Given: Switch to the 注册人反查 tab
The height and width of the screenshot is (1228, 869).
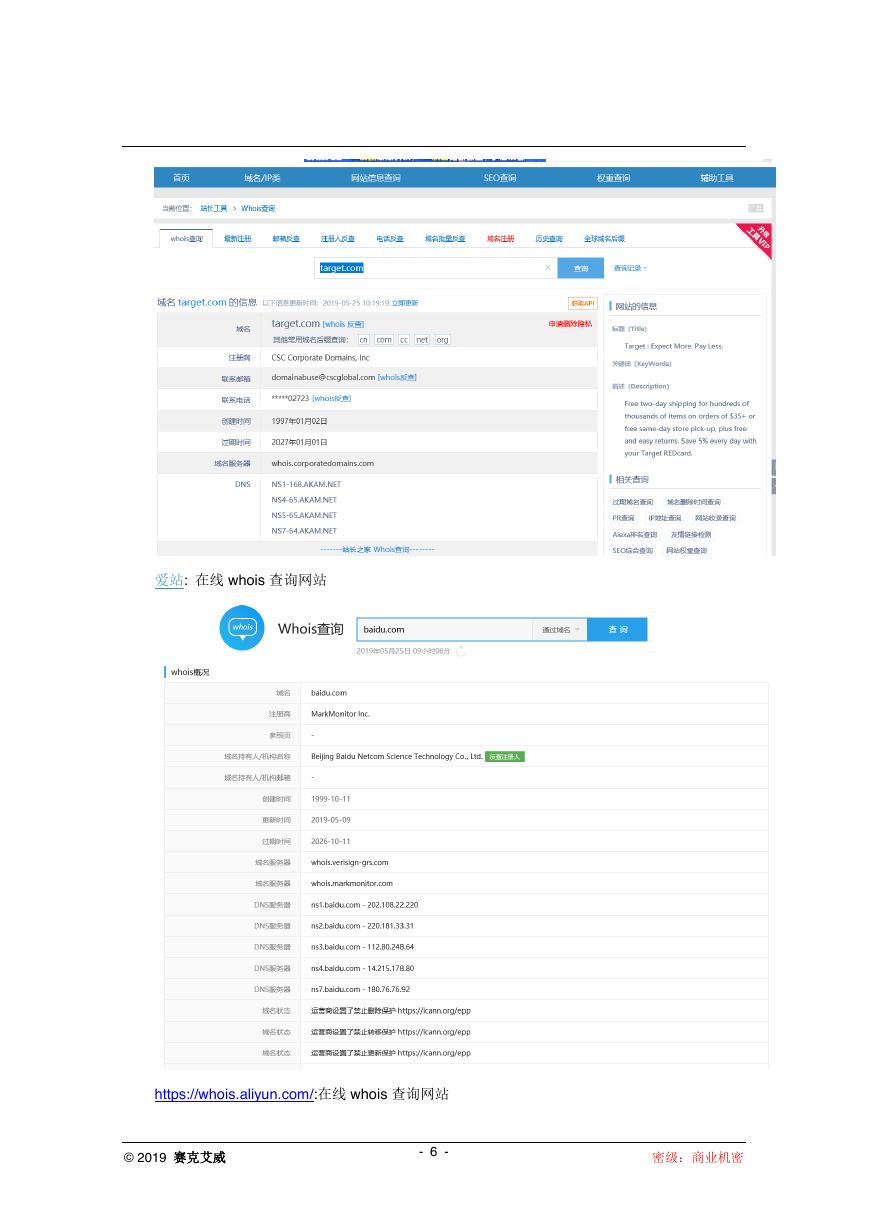Looking at the screenshot, I should pos(337,239).
